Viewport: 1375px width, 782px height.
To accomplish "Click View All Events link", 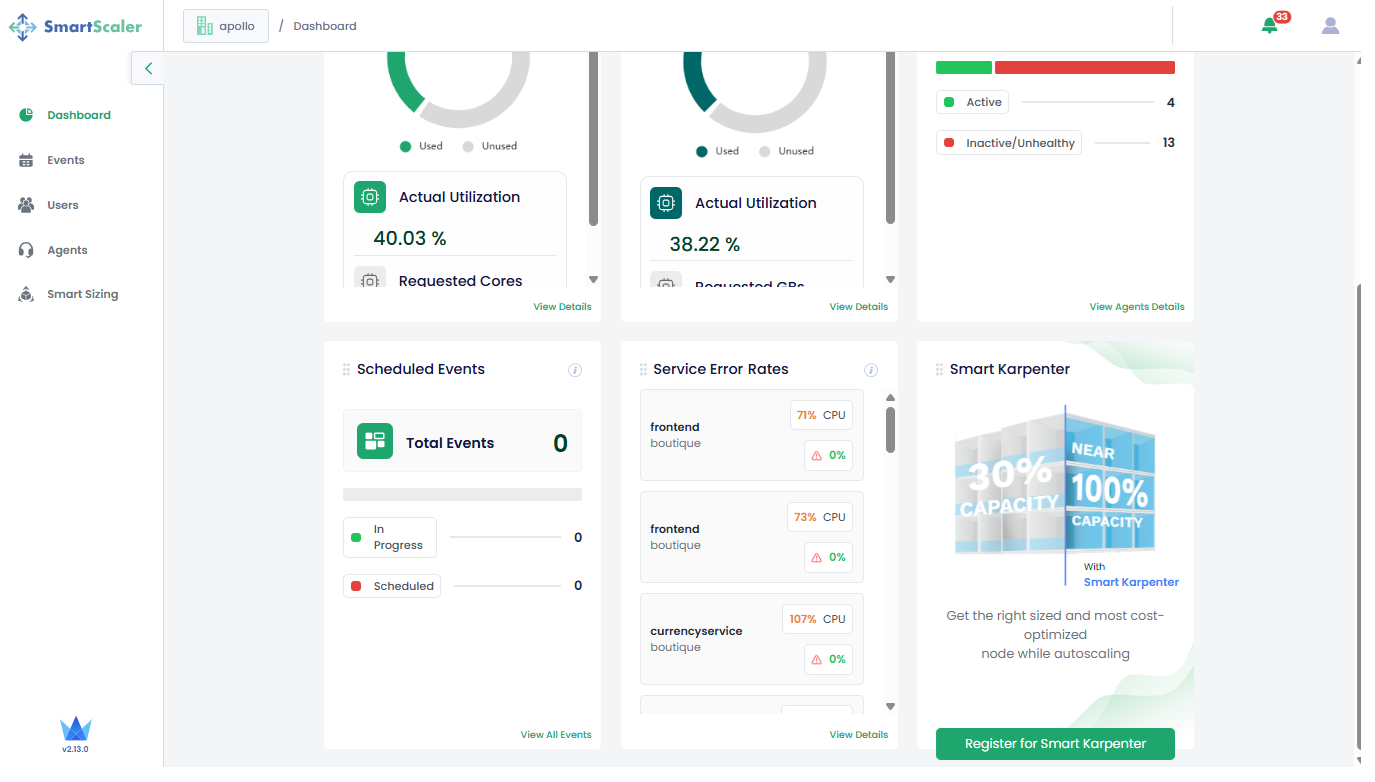I will click(x=556, y=735).
